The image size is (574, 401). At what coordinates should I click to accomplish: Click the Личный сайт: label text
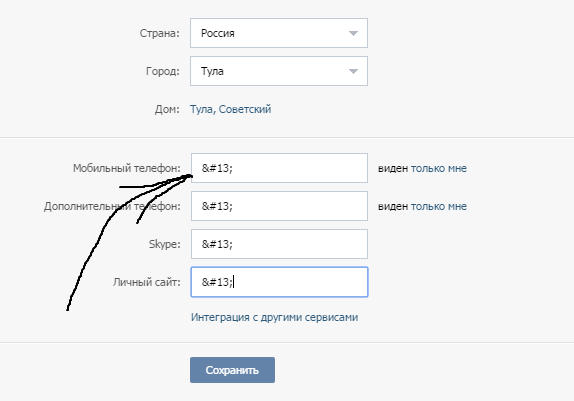pyautogui.click(x=147, y=282)
